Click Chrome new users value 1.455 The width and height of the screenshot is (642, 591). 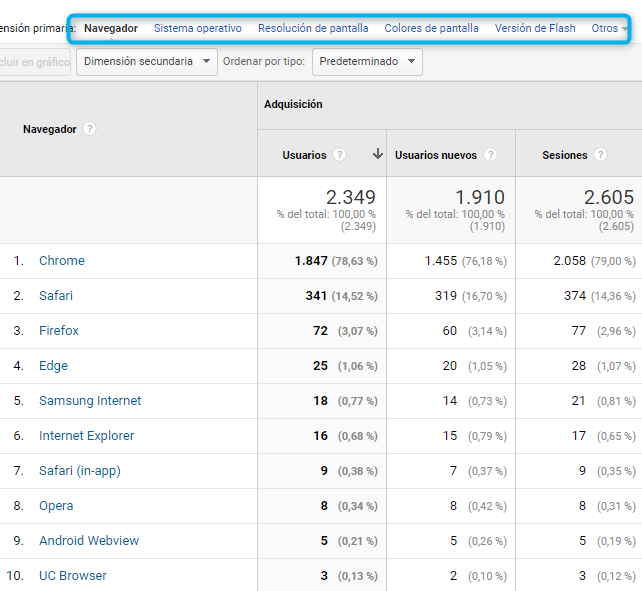pyautogui.click(x=441, y=261)
